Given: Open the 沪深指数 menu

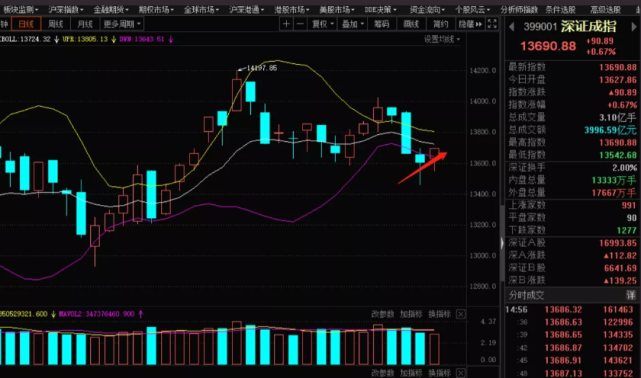Looking at the screenshot, I should [65, 9].
